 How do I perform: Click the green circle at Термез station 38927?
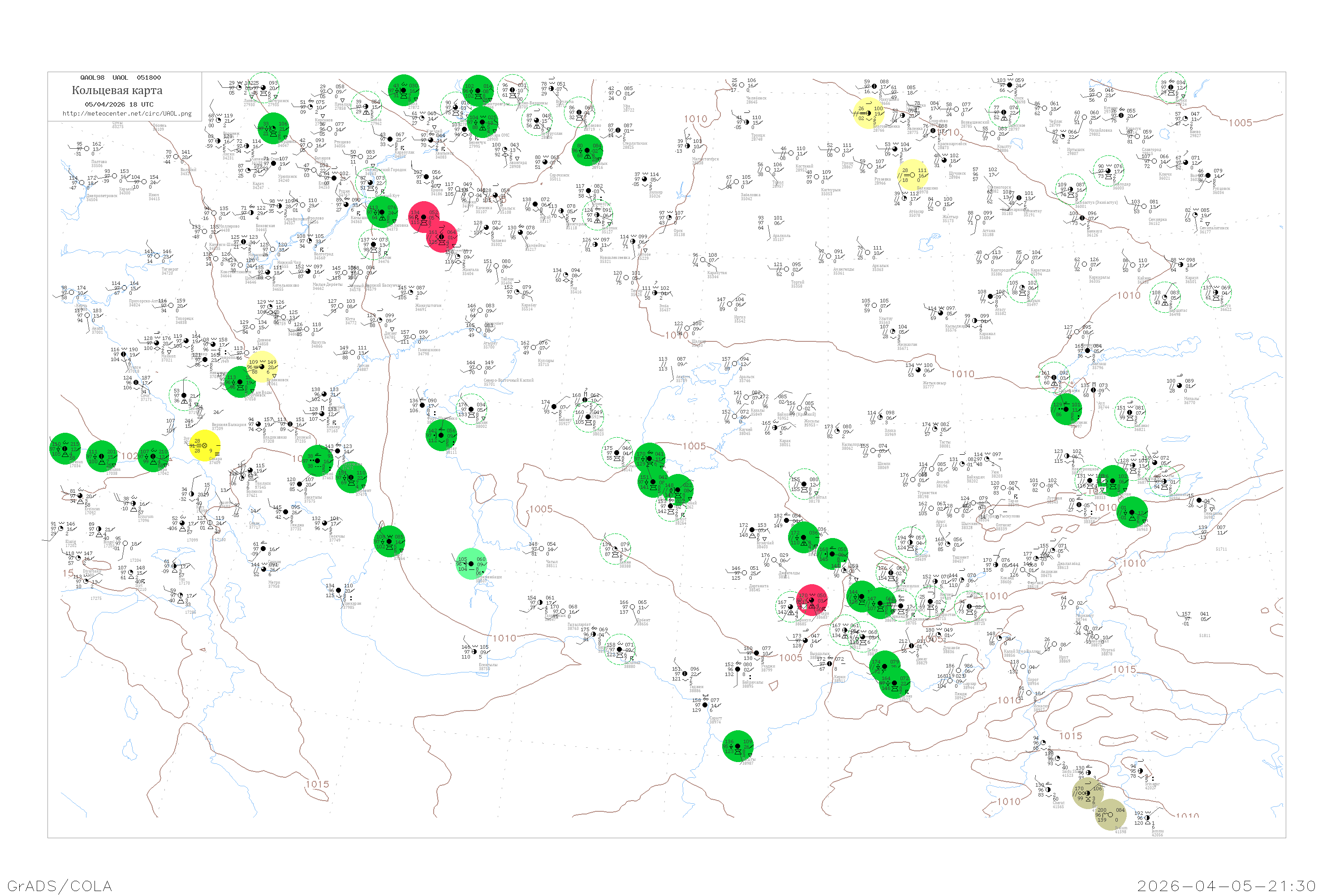click(x=894, y=683)
